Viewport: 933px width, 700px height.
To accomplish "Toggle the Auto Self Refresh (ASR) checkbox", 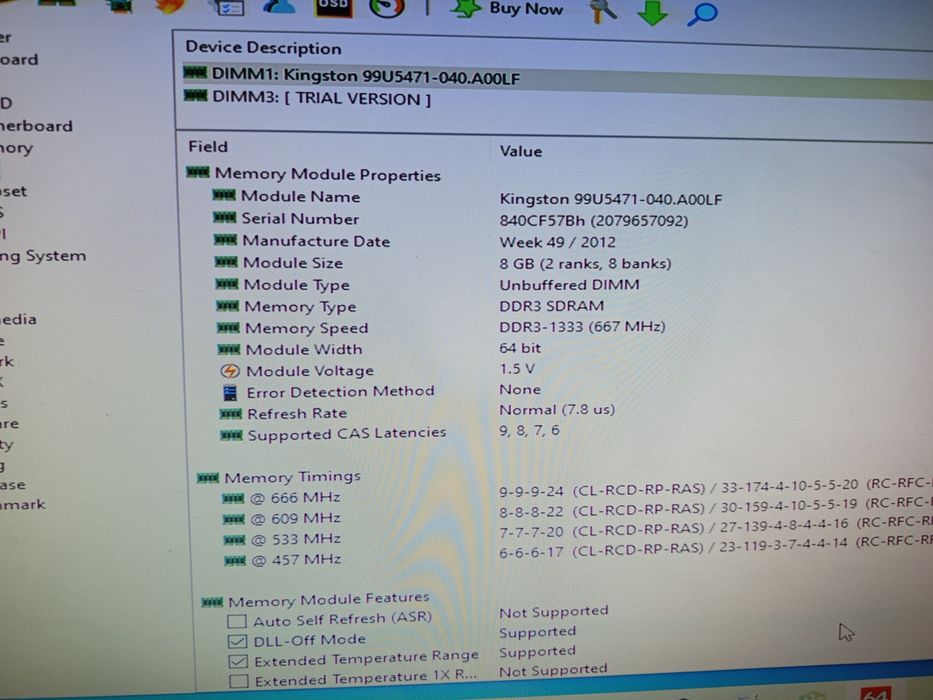I will click(237, 621).
